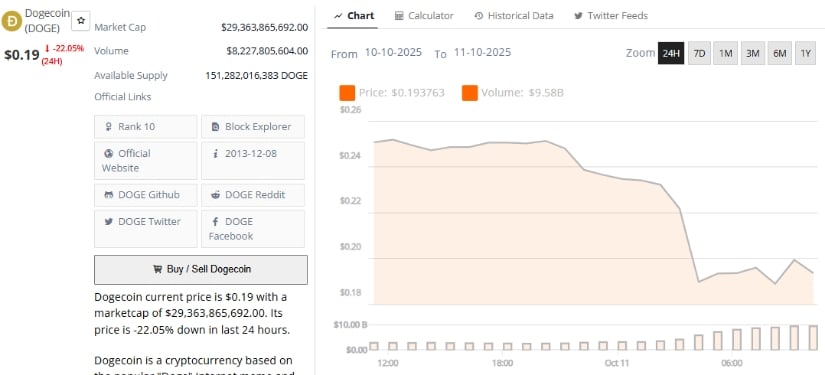Click the globe icon beside Official Website
This screenshot has height=375, width=825.
coord(109,154)
